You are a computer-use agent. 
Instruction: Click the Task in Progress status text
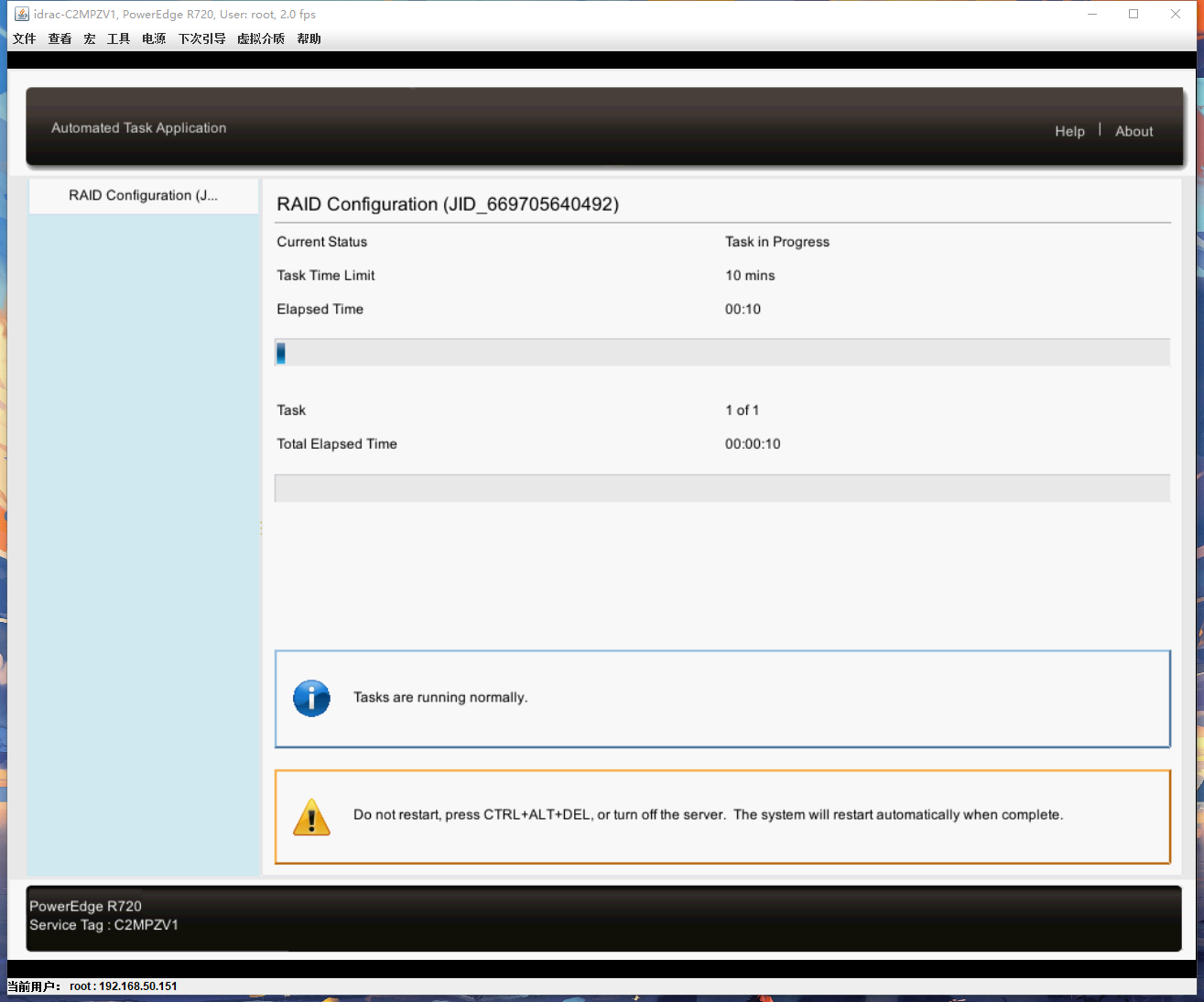click(x=776, y=242)
